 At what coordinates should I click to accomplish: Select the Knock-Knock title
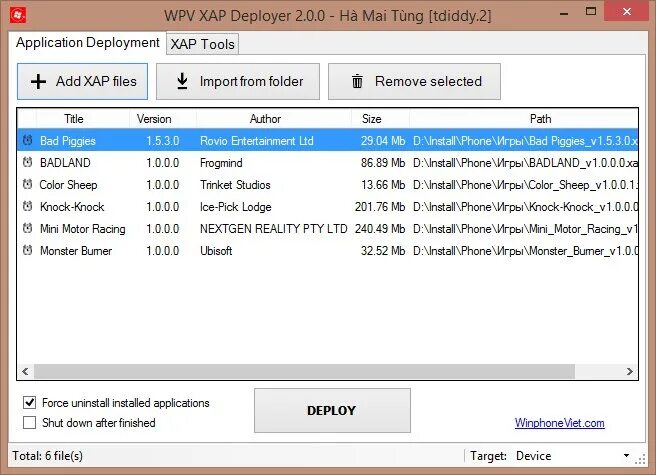click(72, 207)
